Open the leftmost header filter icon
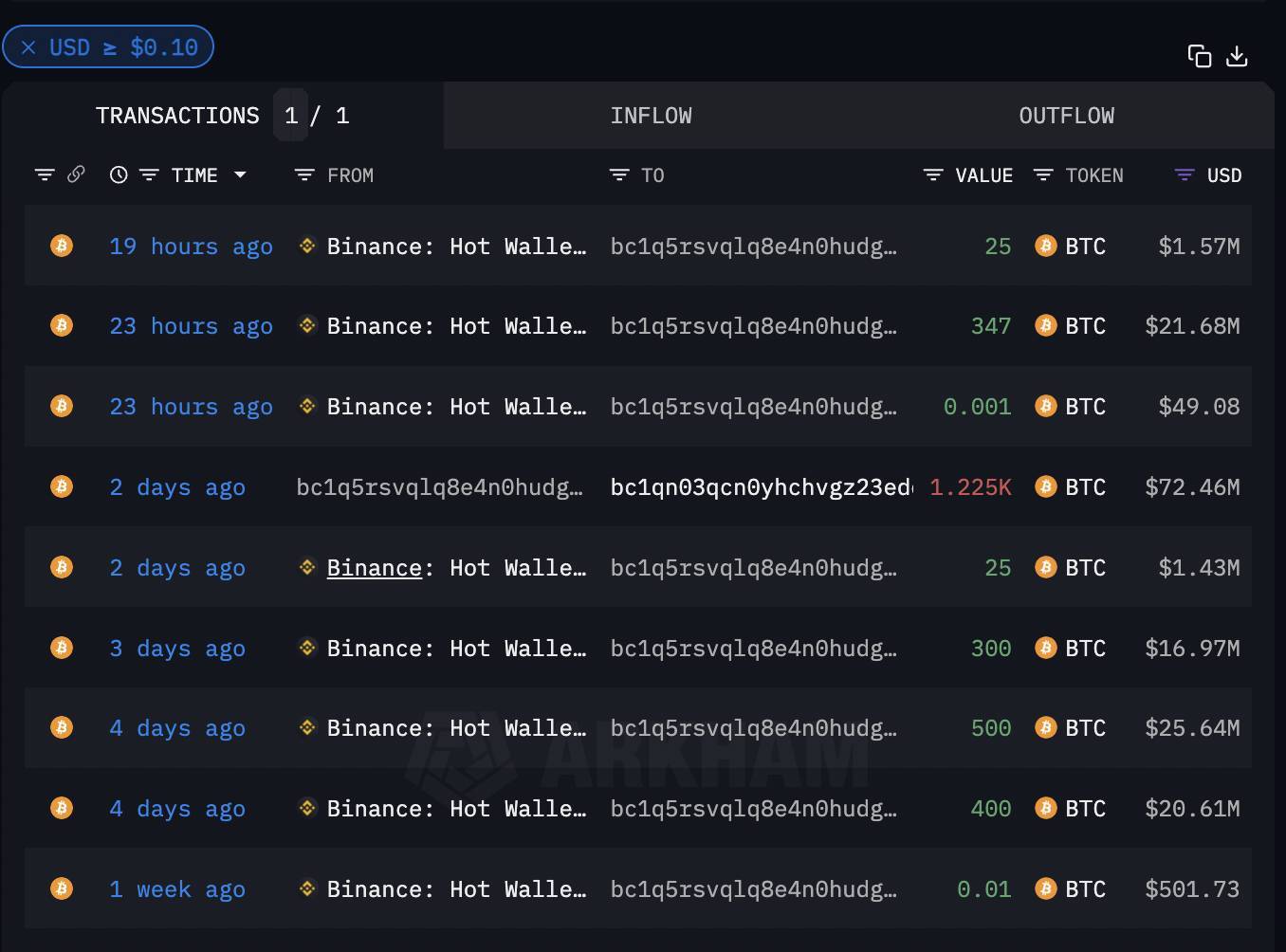This screenshot has width=1286, height=952. (x=45, y=174)
